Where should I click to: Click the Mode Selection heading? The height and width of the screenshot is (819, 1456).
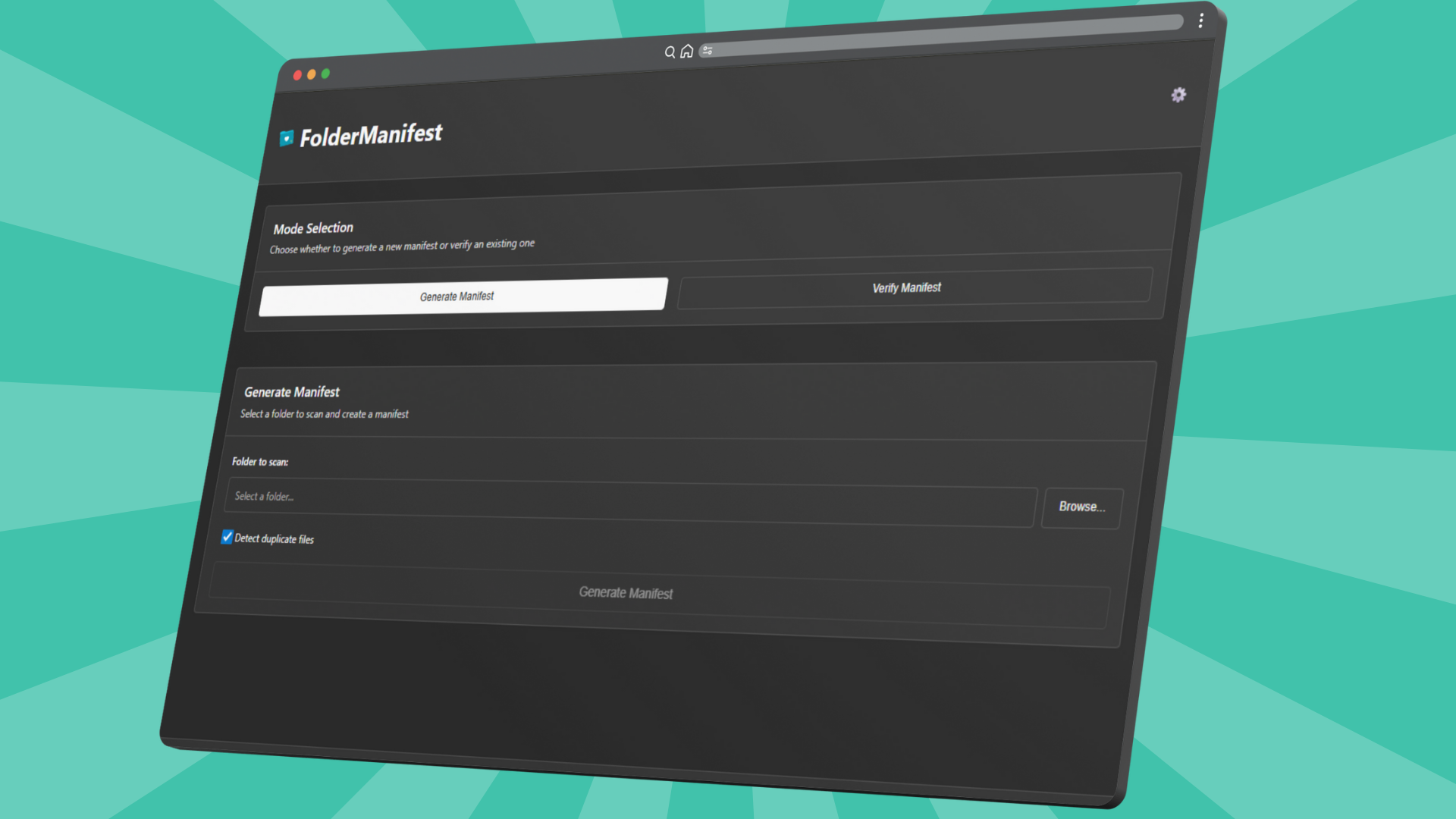click(x=313, y=228)
